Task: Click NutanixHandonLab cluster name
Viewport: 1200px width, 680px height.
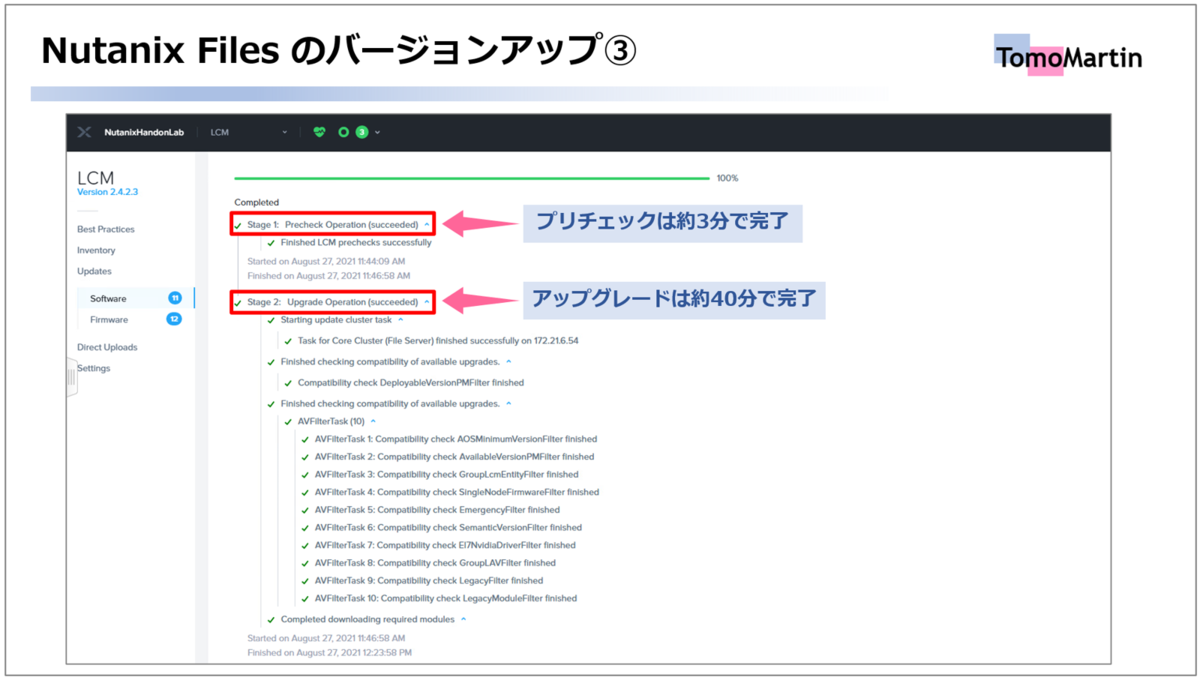Action: (x=146, y=132)
